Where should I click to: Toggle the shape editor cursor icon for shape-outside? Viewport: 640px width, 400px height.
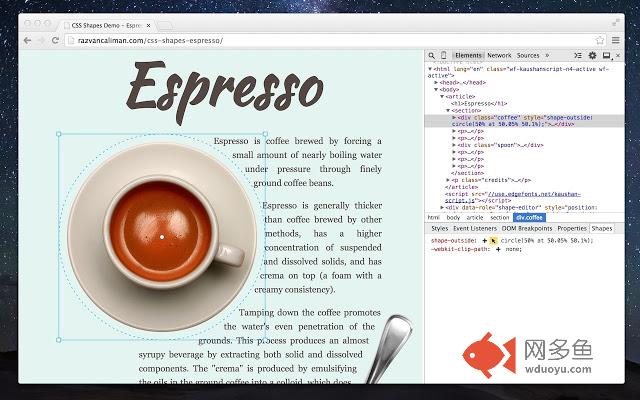[493, 241]
